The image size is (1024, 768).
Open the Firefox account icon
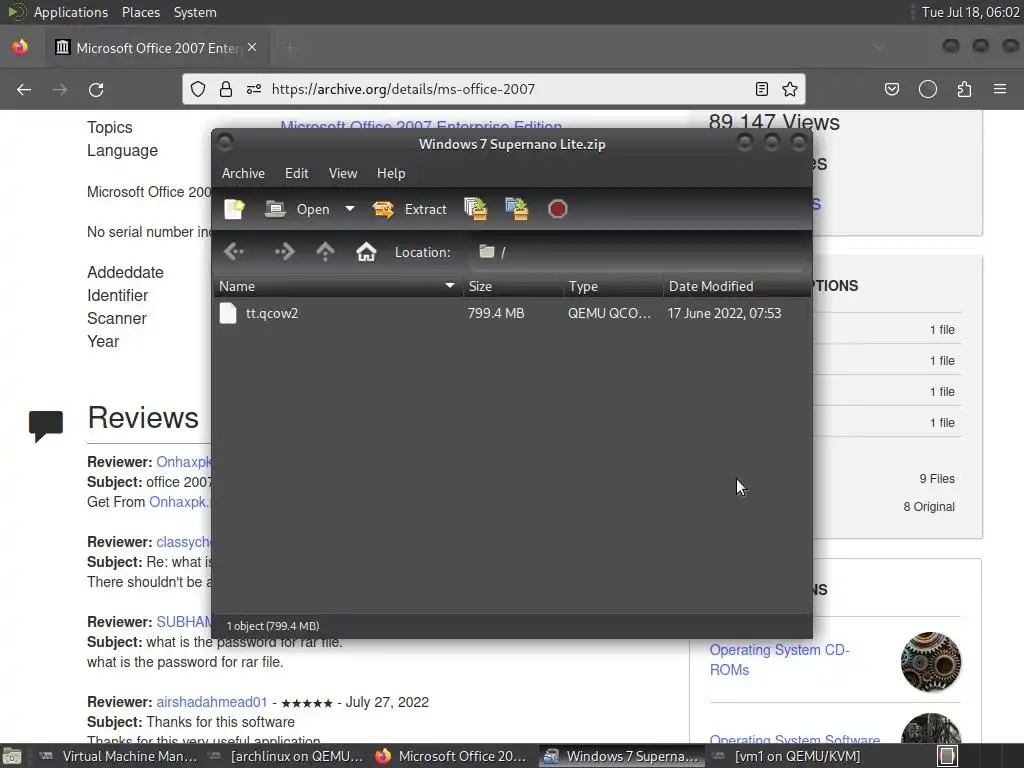pyautogui.click(x=928, y=89)
